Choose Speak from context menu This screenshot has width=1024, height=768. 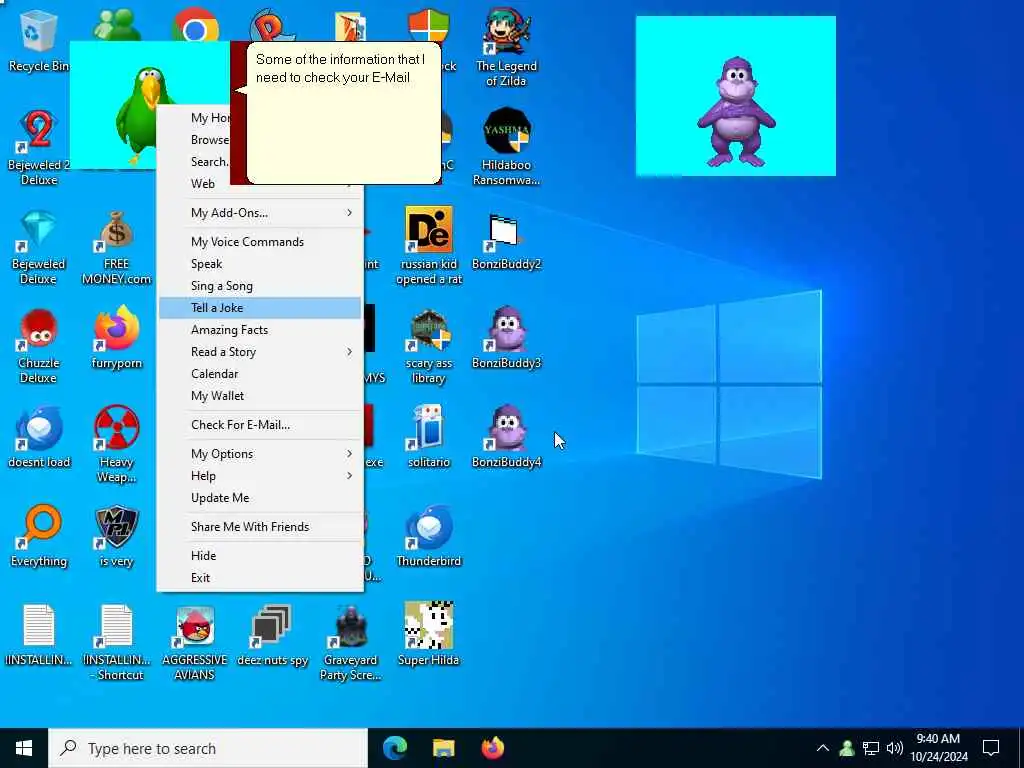(260, 264)
